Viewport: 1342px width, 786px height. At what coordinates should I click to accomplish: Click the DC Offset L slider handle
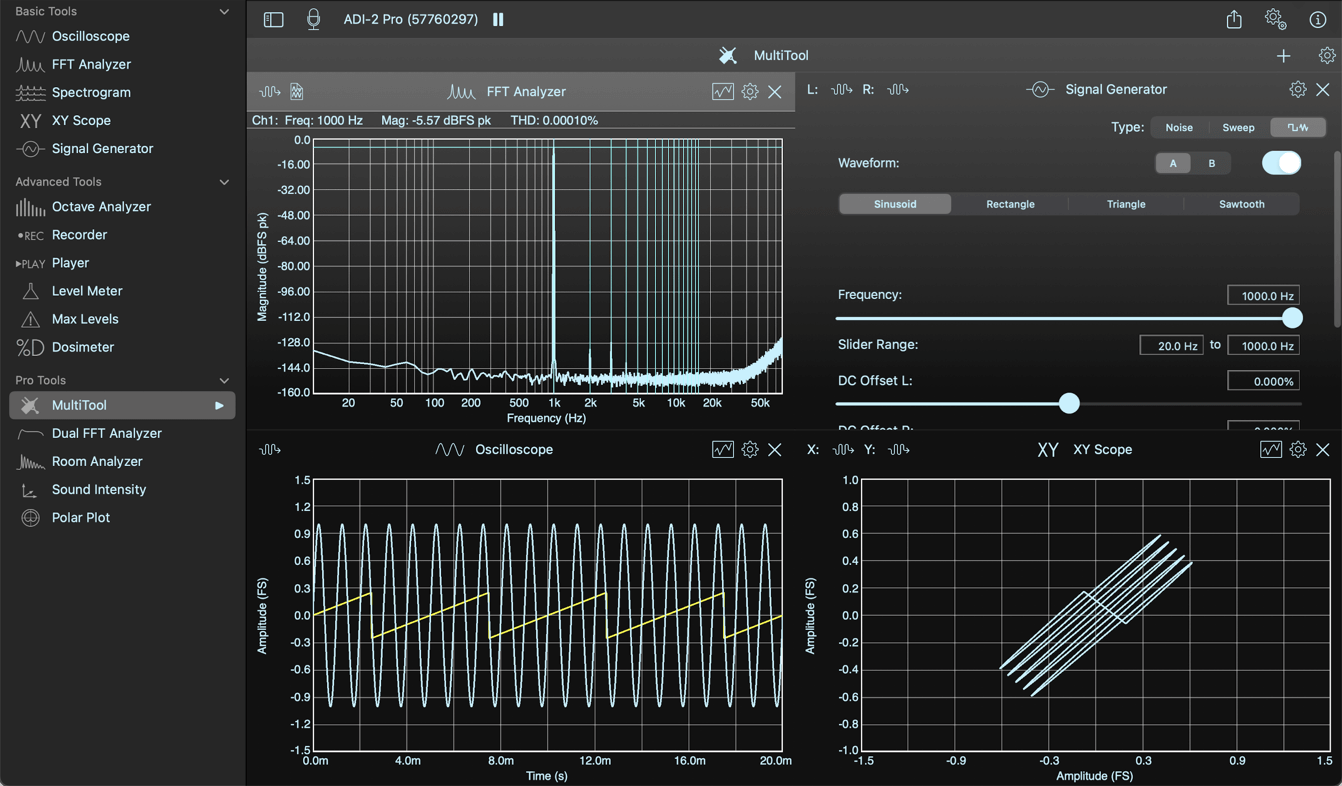(1069, 403)
